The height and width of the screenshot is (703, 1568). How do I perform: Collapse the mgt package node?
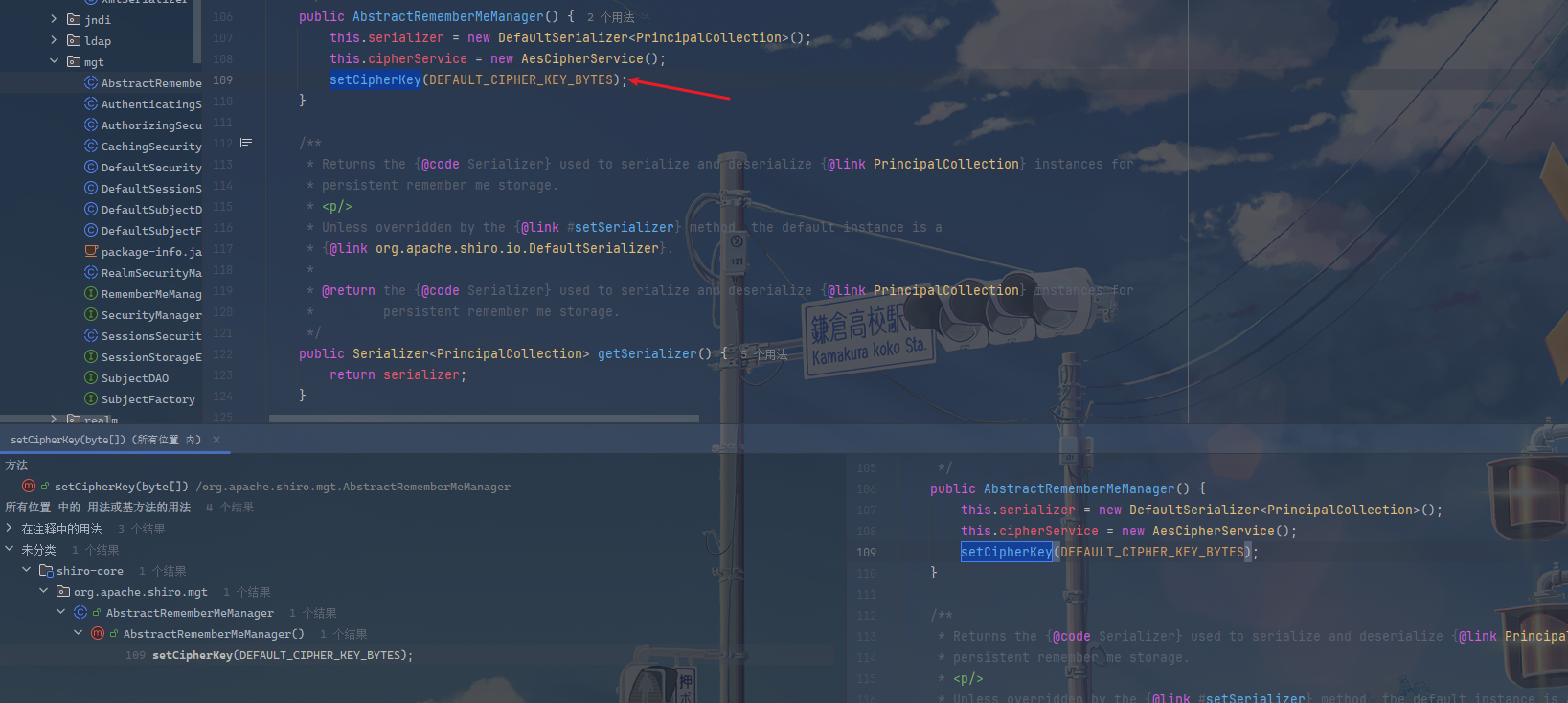coord(54,62)
